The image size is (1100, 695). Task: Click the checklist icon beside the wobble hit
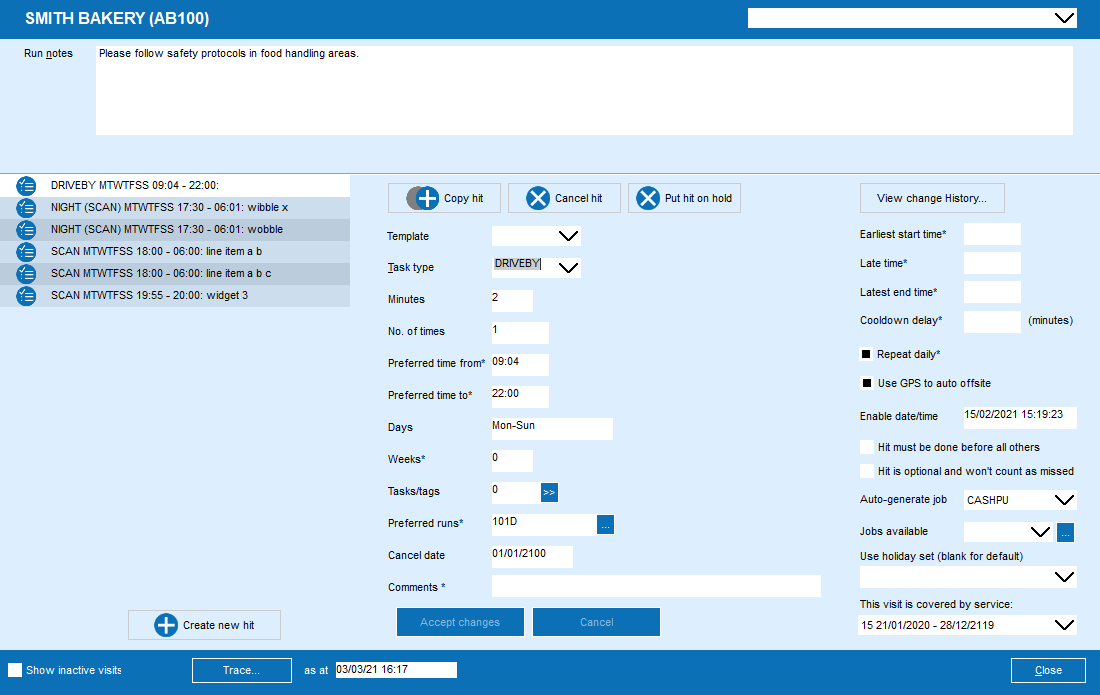pyautogui.click(x=26, y=229)
